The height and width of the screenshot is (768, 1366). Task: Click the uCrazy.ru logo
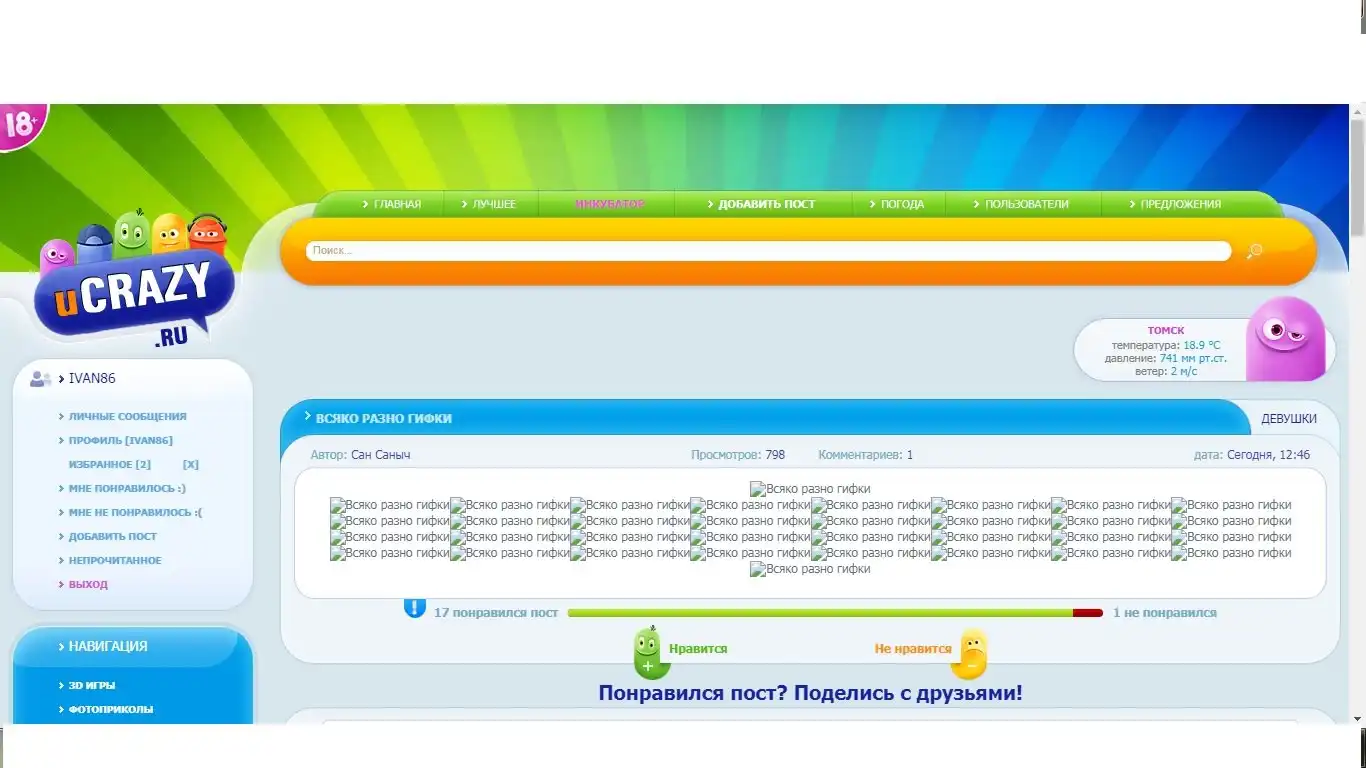(136, 290)
